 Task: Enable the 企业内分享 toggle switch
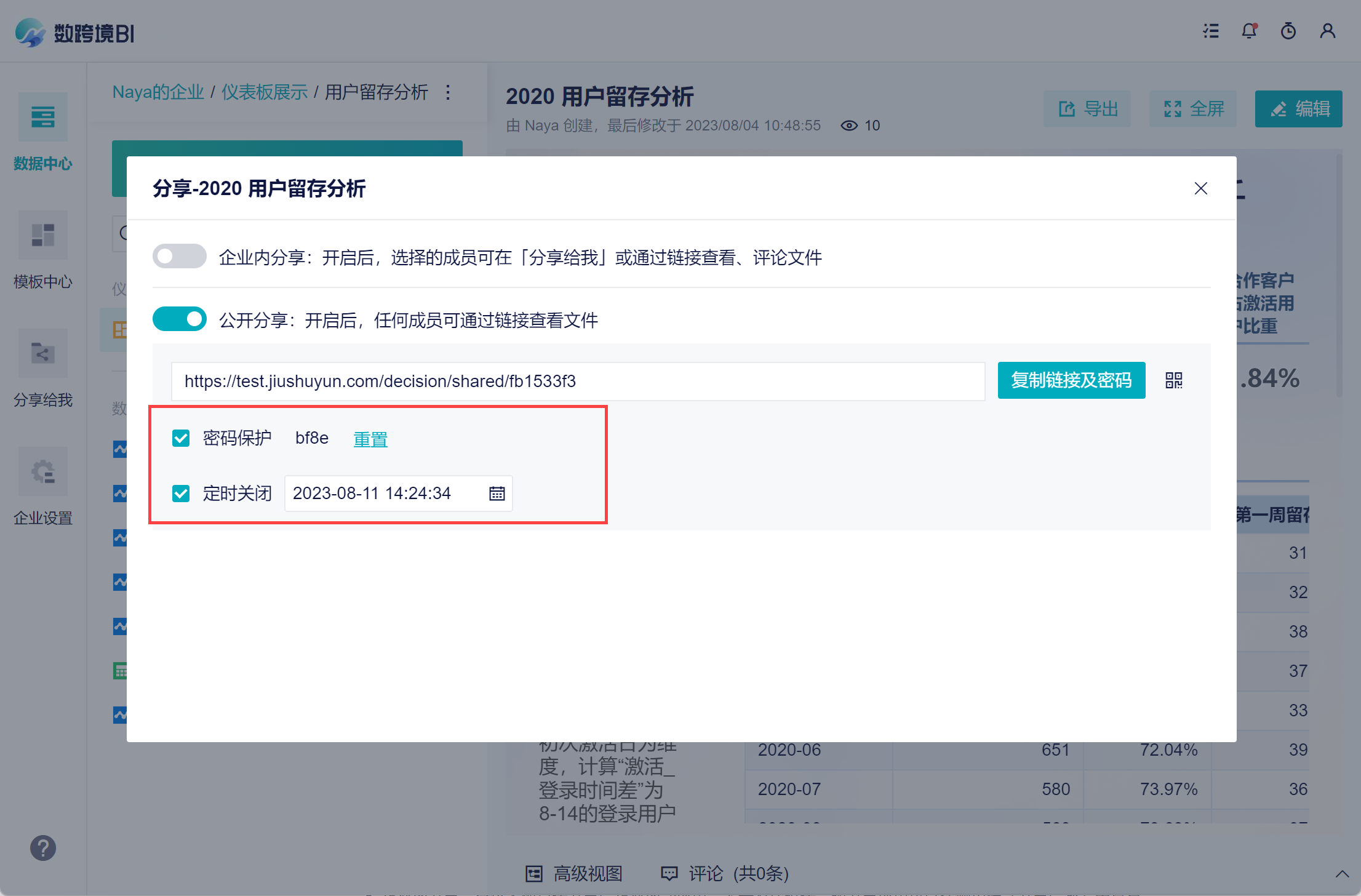[x=179, y=257]
